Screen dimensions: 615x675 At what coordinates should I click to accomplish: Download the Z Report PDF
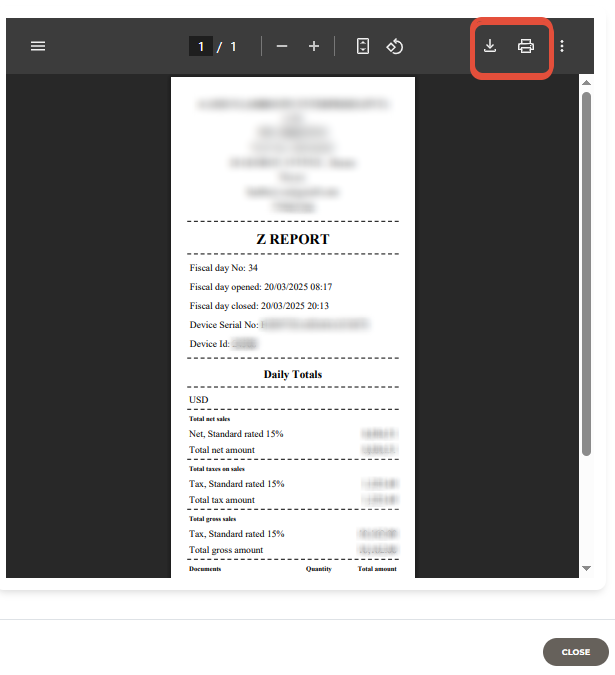490,46
